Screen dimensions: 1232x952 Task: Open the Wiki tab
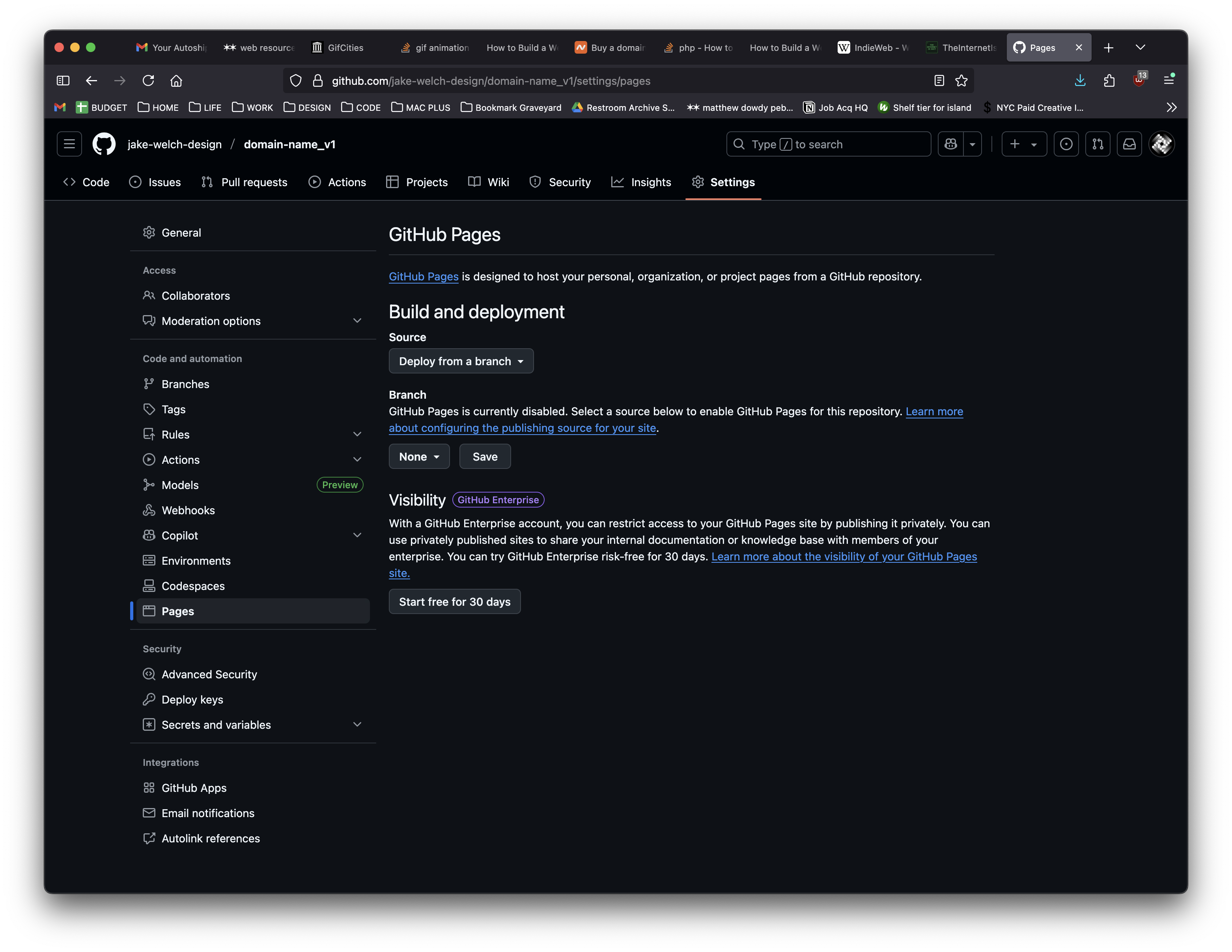pos(489,182)
